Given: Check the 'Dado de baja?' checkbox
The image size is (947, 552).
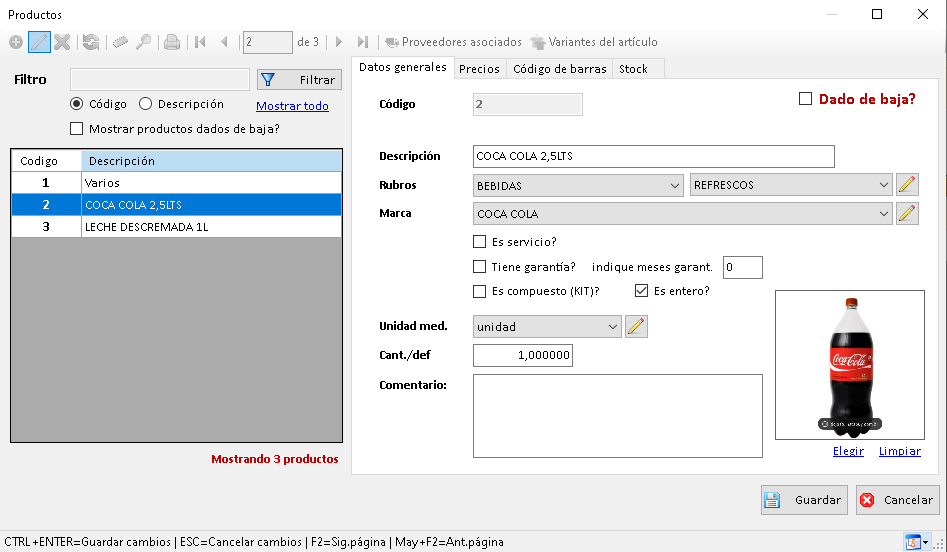Looking at the screenshot, I should pos(805,99).
